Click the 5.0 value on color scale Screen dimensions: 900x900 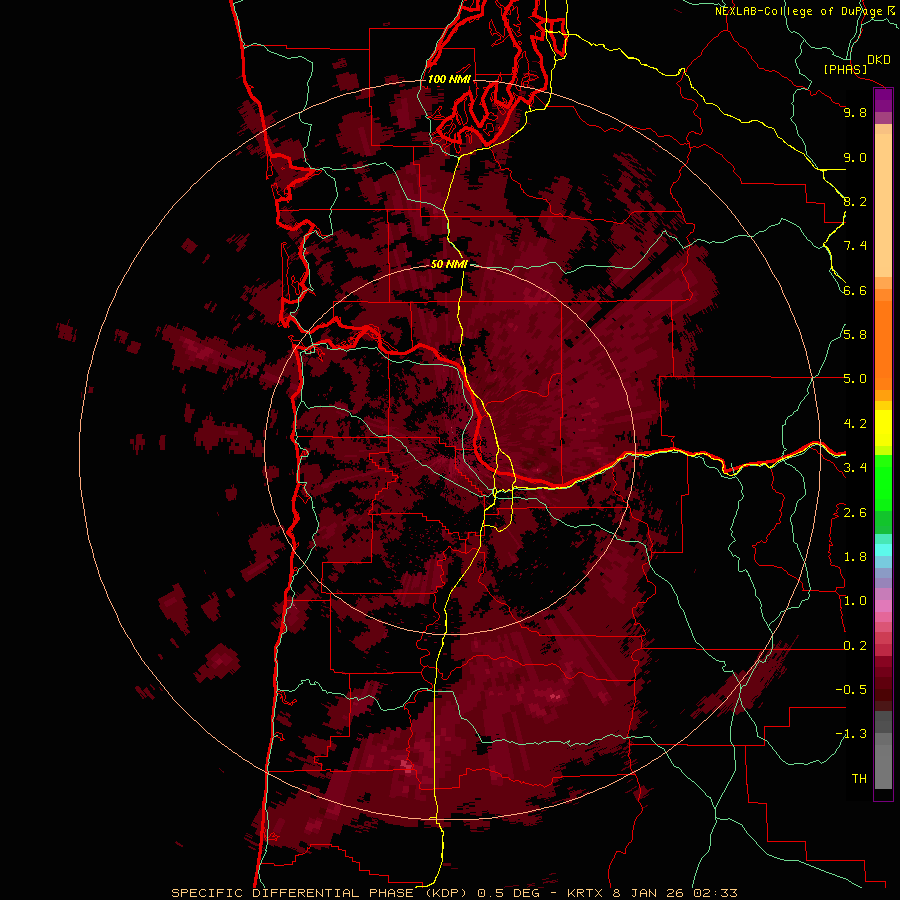click(x=855, y=379)
